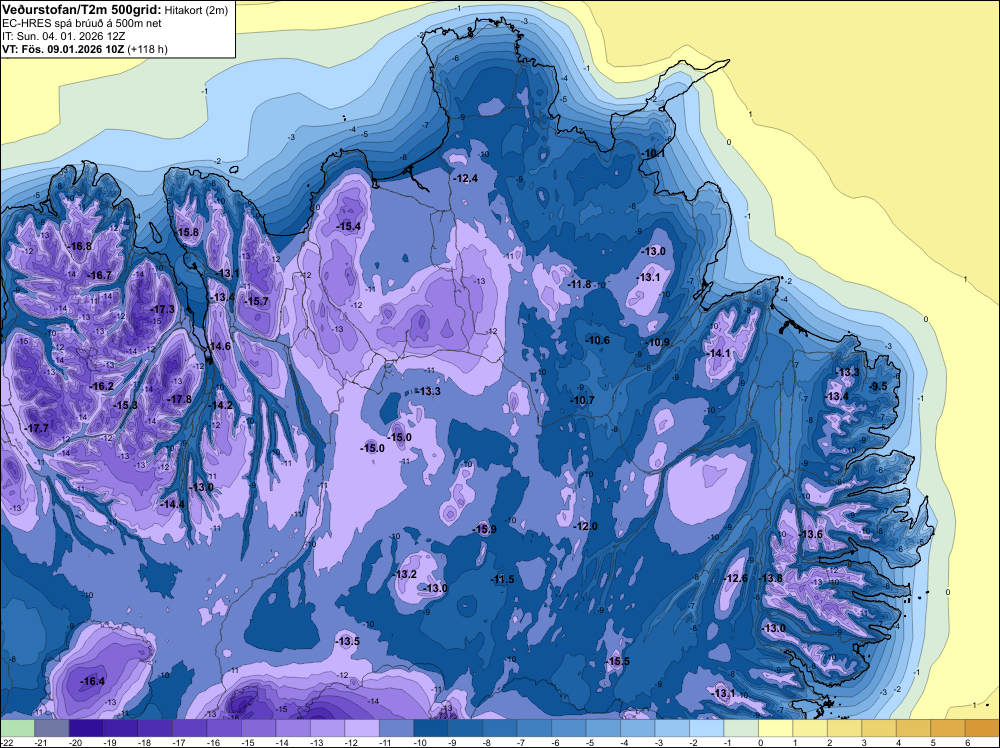1000x748 pixels.
Task: Select the pale blue legend swatch labeled -2
Action: [706, 728]
